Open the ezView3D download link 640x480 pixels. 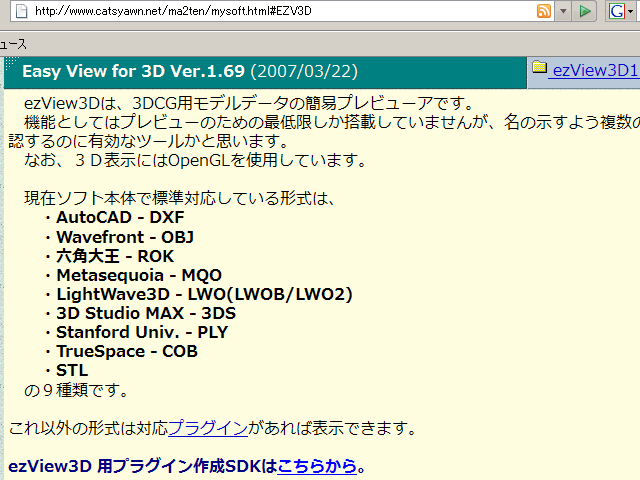pyautogui.click(x=594, y=70)
